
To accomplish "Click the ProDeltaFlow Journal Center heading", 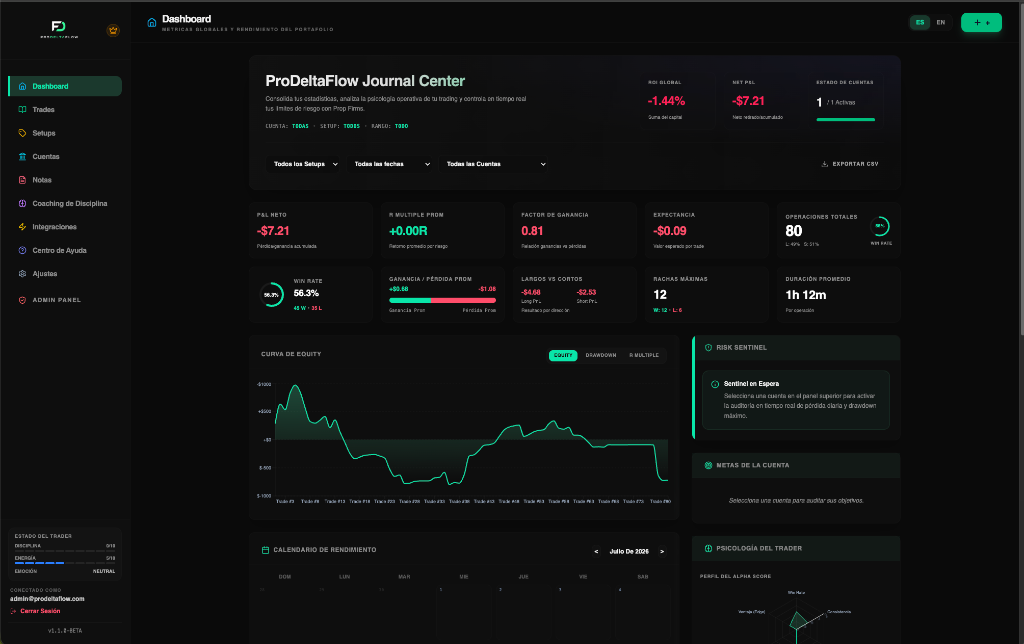I will click(365, 81).
